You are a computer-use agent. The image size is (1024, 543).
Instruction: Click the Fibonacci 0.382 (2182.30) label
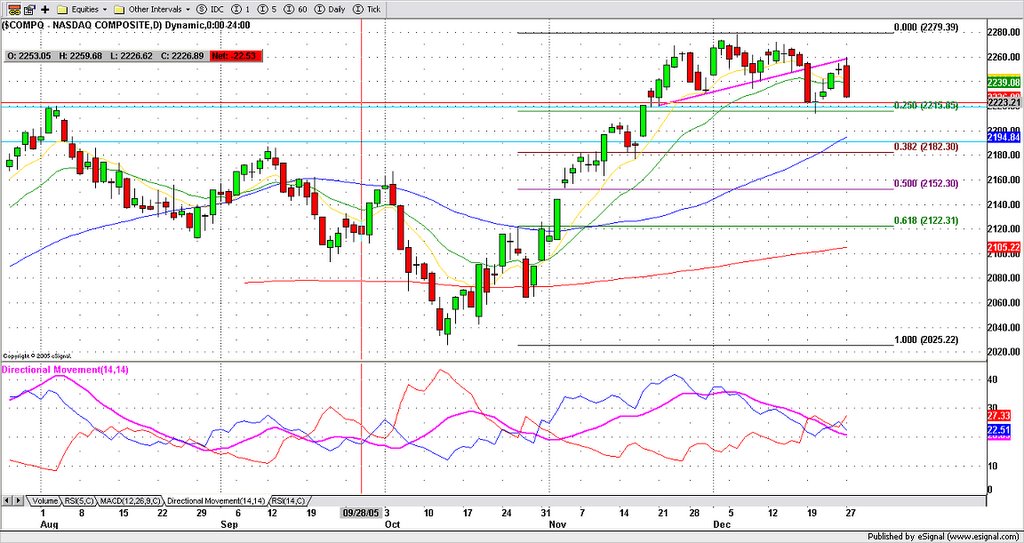click(926, 147)
